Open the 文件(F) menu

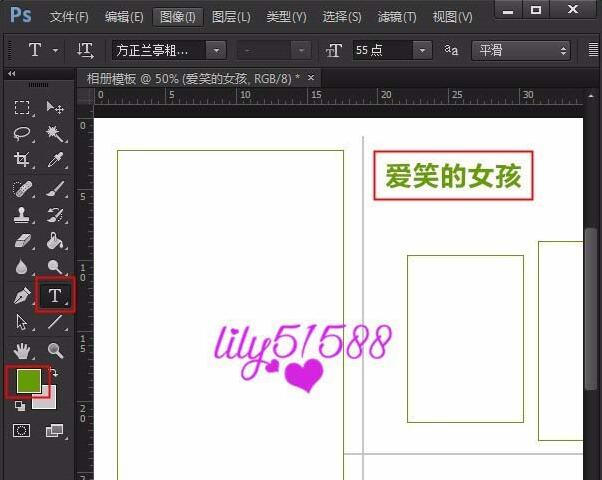pyautogui.click(x=69, y=17)
